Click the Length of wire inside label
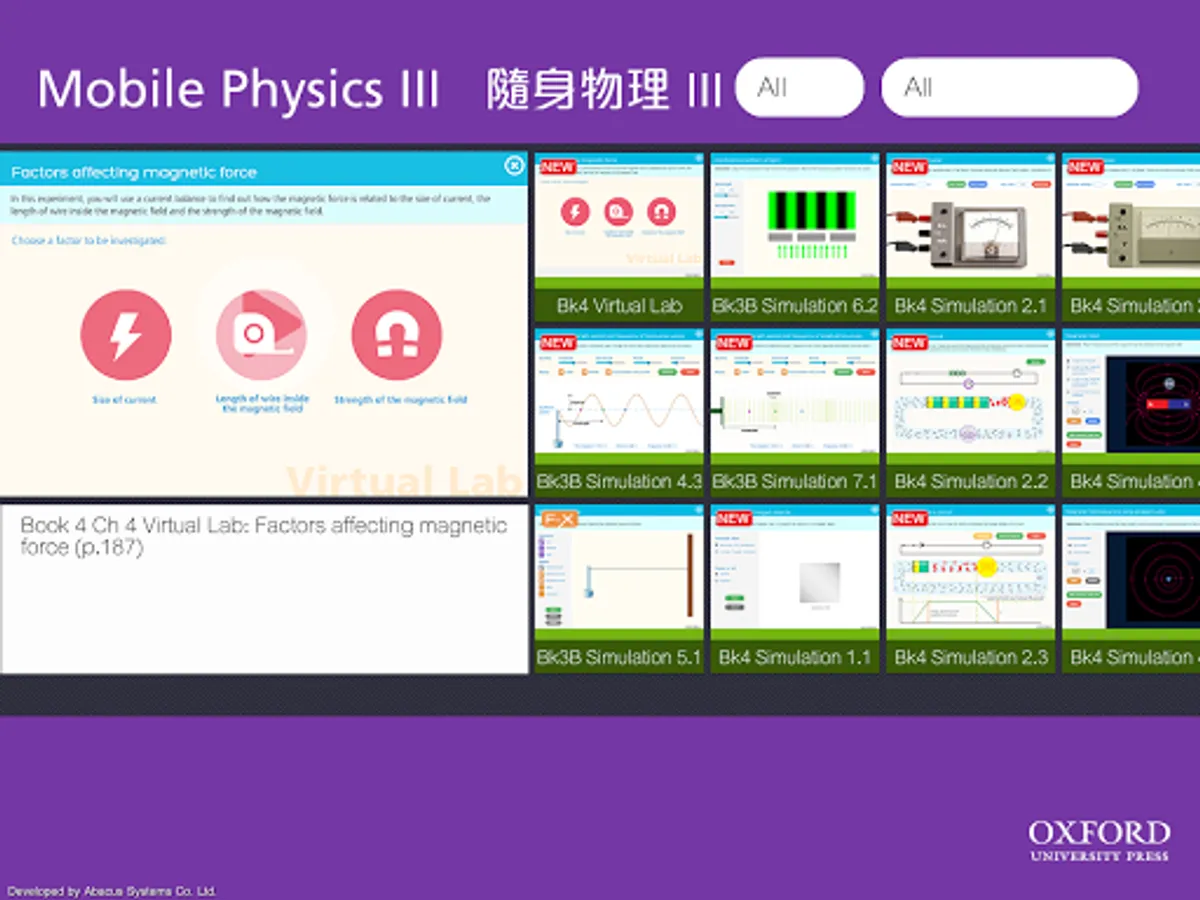This screenshot has width=1200, height=900. pyautogui.click(x=262, y=403)
